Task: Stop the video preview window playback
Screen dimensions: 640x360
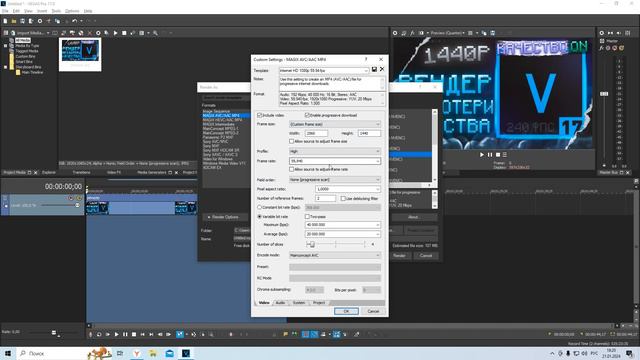Action: [498, 155]
